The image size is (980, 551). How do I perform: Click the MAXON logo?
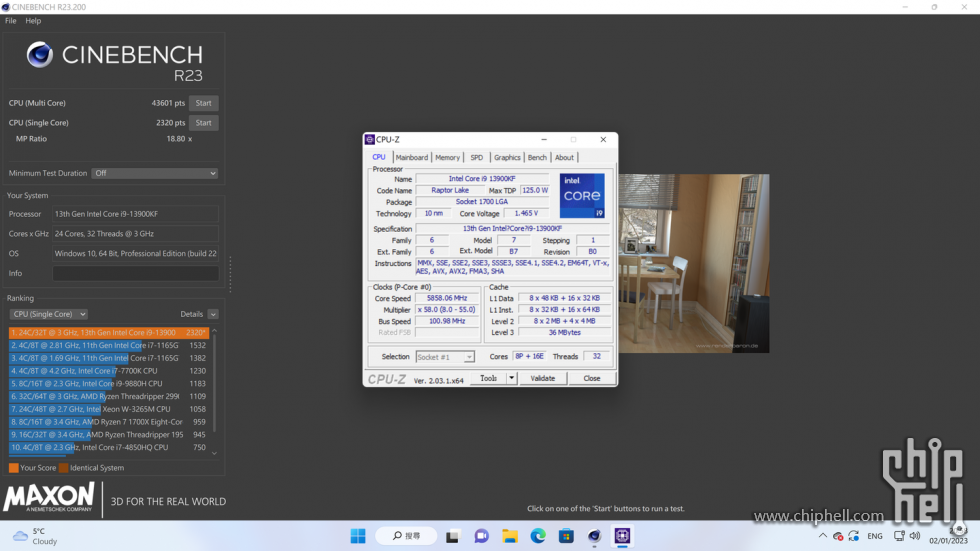tap(49, 498)
